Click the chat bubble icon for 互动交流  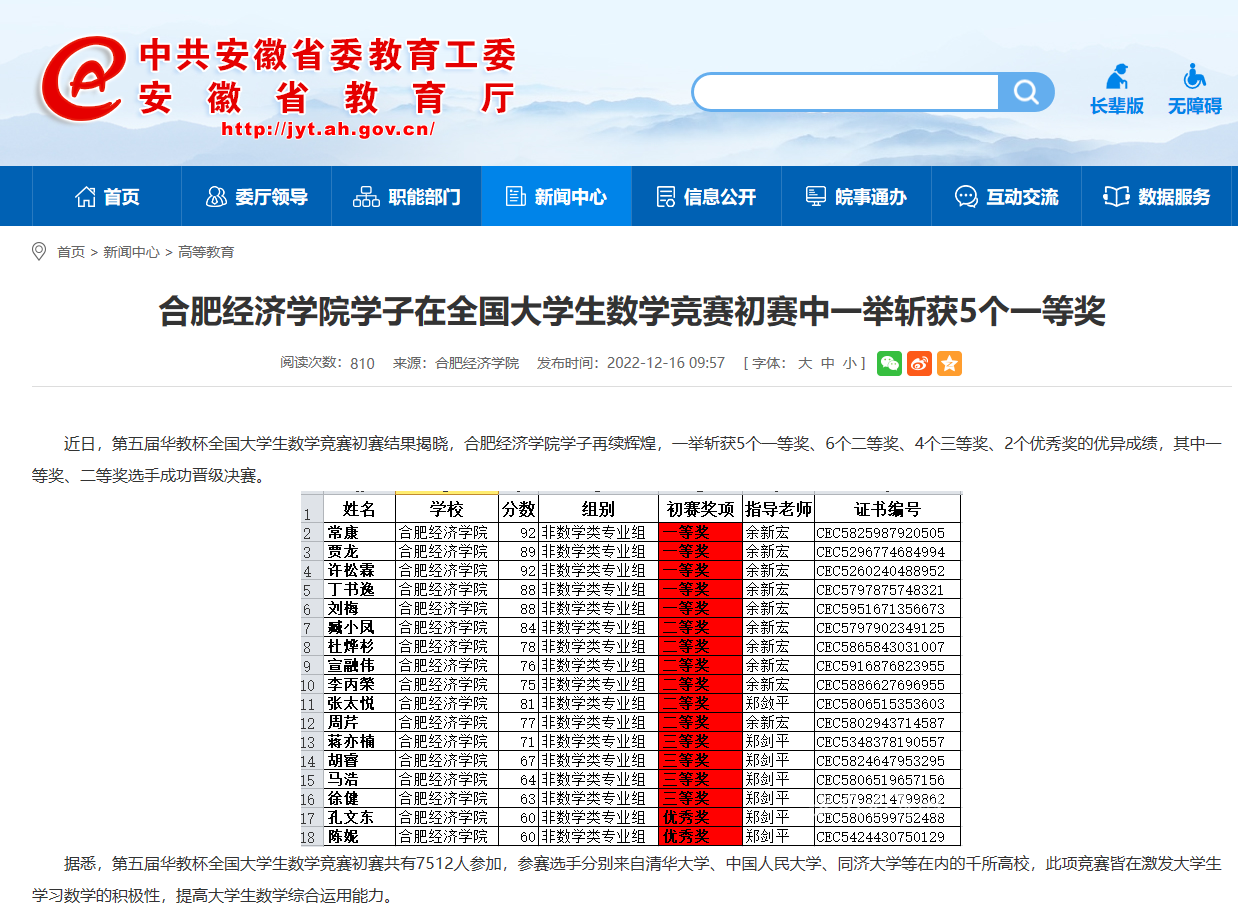tap(965, 196)
